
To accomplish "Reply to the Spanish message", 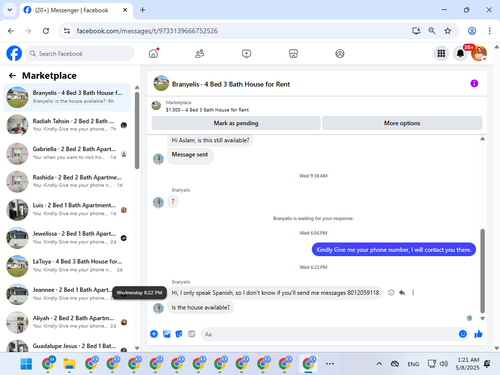I will pos(402,293).
